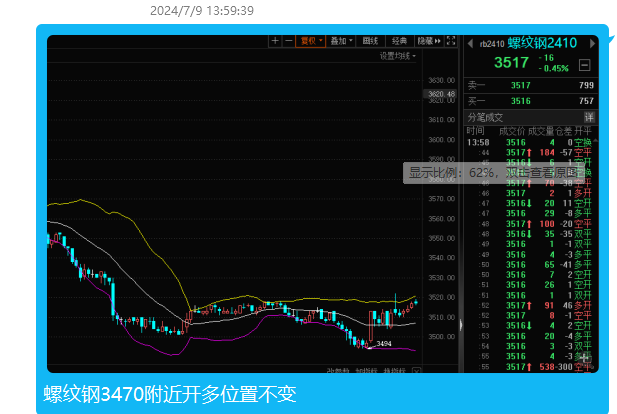Select trade row with volume 538
617x414 pixels.
click(529, 367)
